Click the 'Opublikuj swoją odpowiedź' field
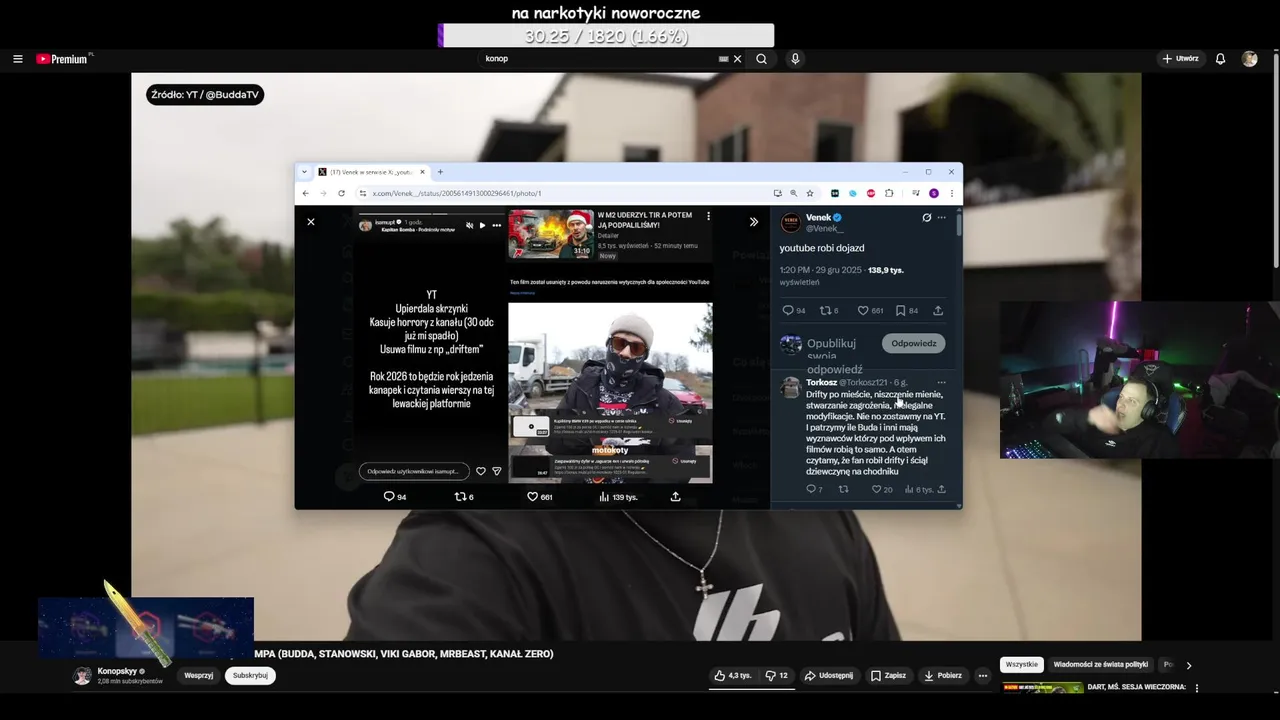Viewport: 1280px width, 720px height. (835, 356)
